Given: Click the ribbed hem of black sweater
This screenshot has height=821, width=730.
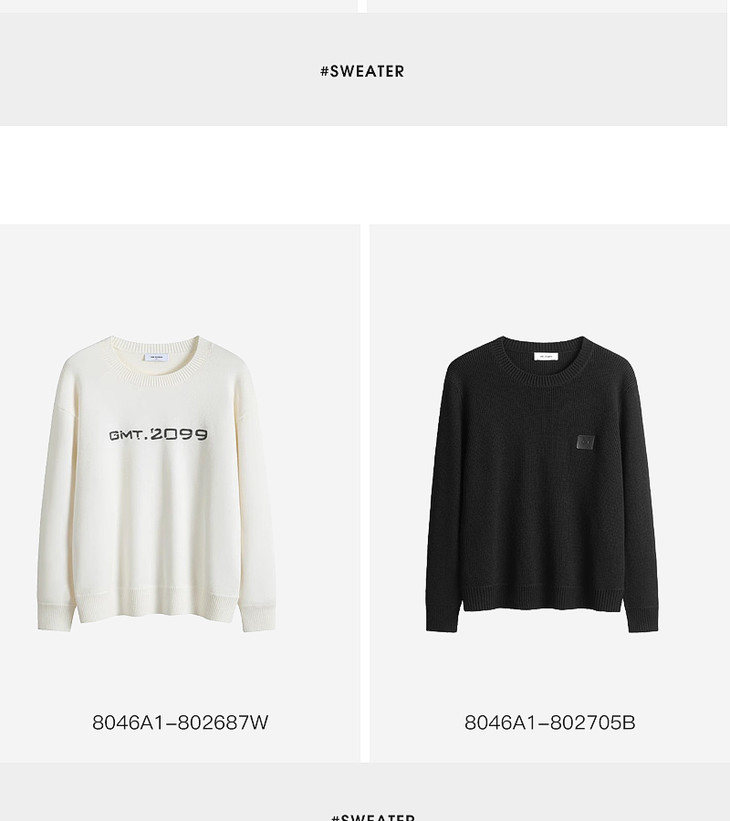Looking at the screenshot, I should (542, 600).
